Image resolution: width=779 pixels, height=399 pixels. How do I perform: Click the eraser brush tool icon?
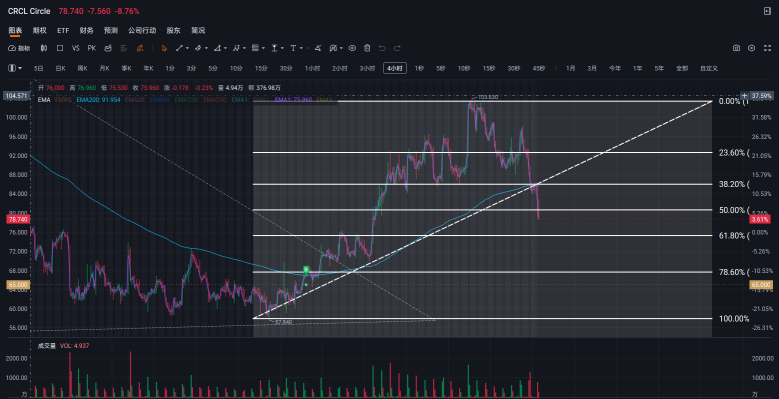[318, 48]
